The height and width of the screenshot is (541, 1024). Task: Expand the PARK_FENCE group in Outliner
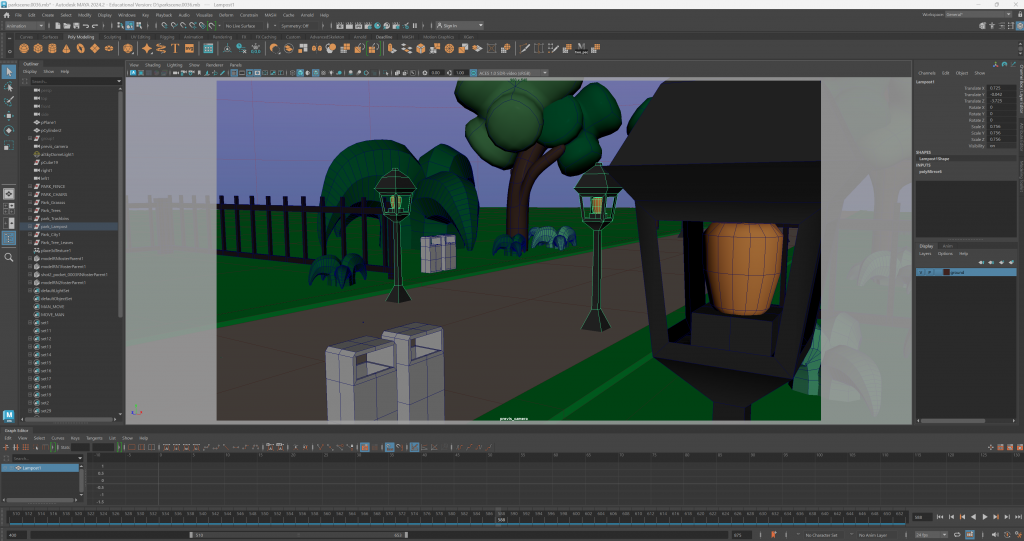point(31,187)
